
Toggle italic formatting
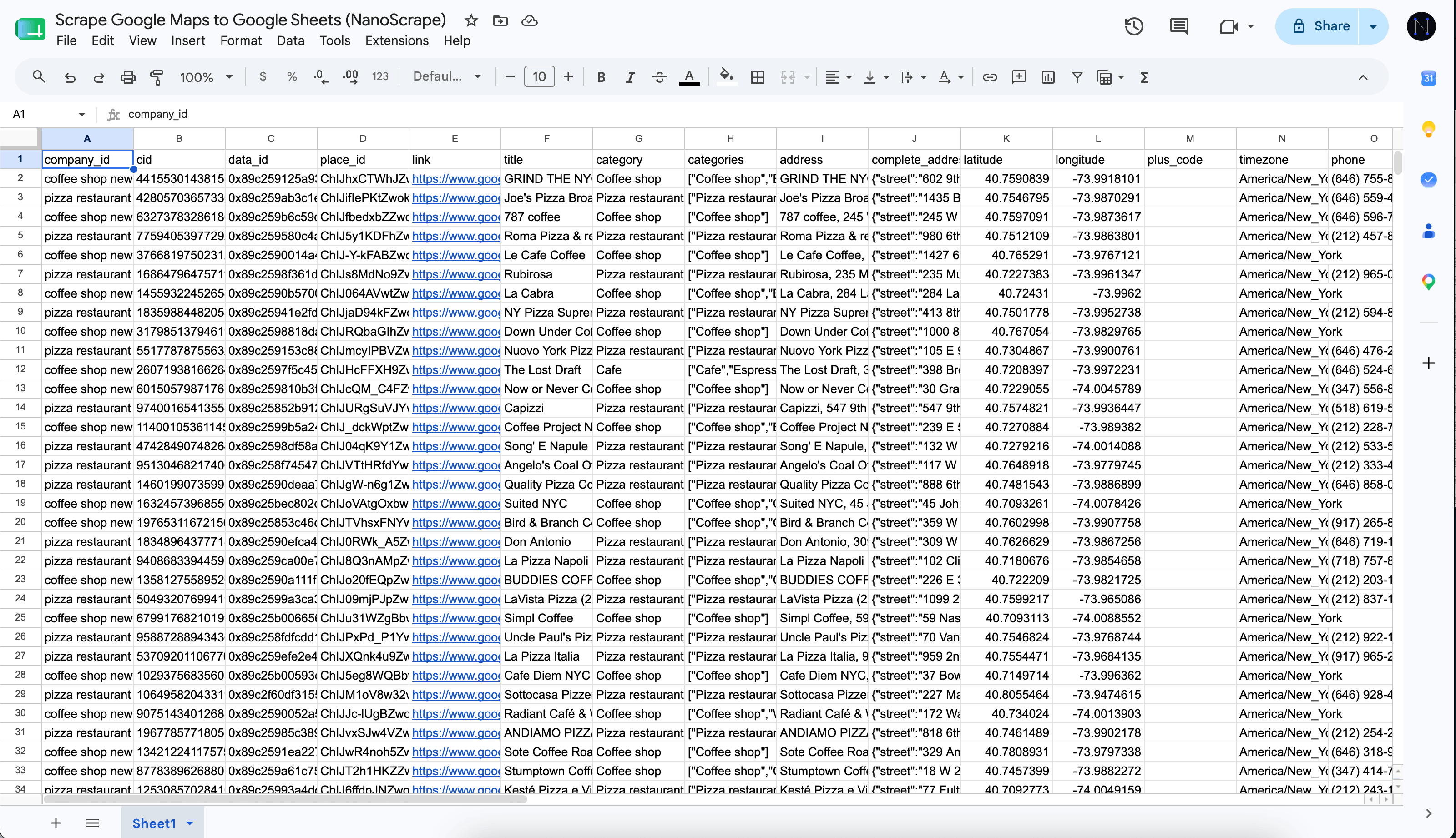click(630, 77)
